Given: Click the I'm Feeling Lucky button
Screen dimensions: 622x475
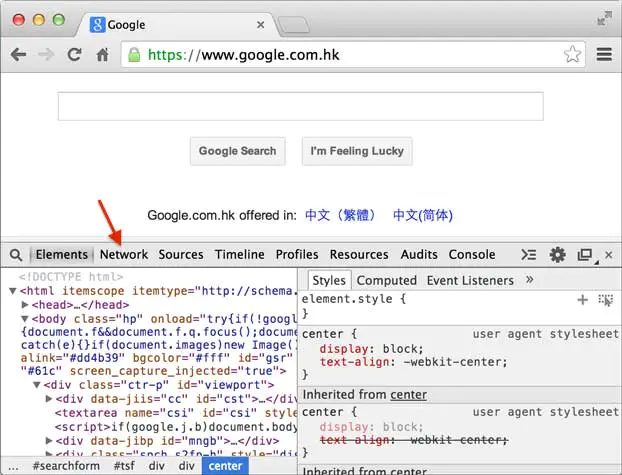Looking at the screenshot, I should point(357,151).
